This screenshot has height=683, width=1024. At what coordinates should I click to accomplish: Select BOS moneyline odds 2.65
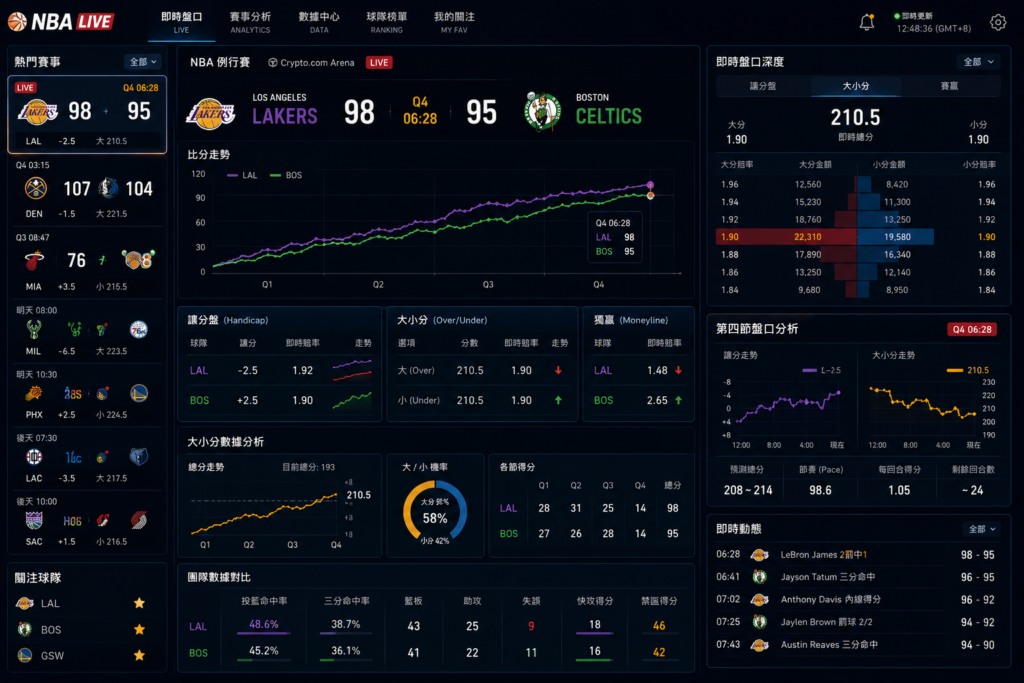click(657, 400)
